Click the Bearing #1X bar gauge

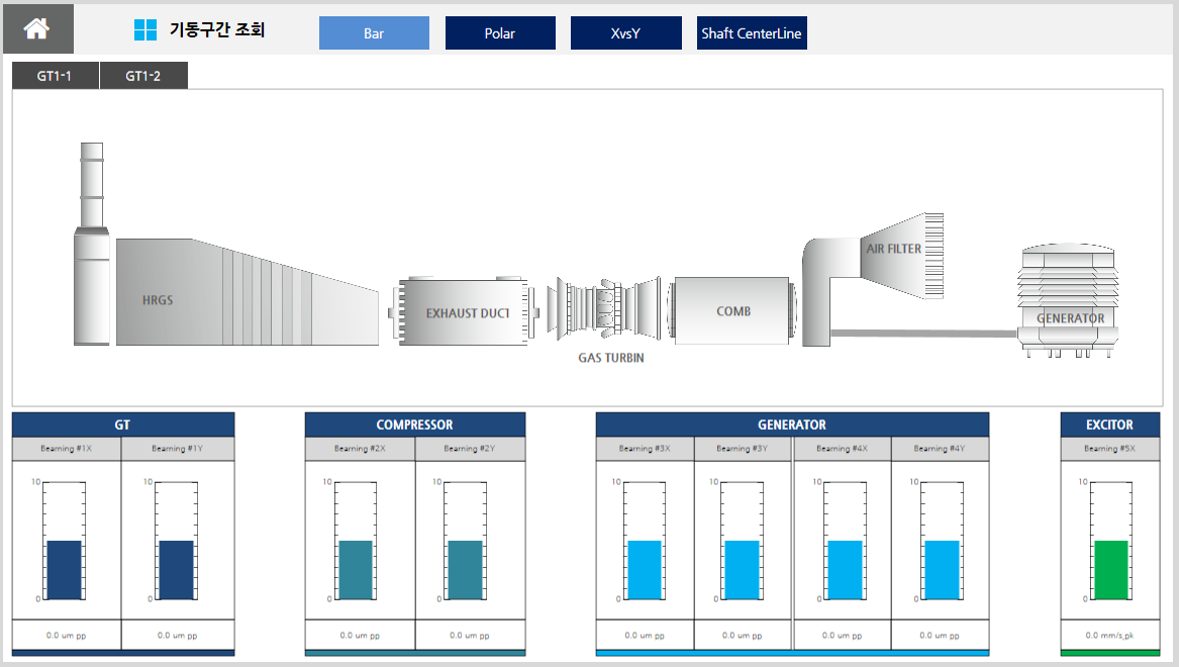pyautogui.click(x=65, y=569)
